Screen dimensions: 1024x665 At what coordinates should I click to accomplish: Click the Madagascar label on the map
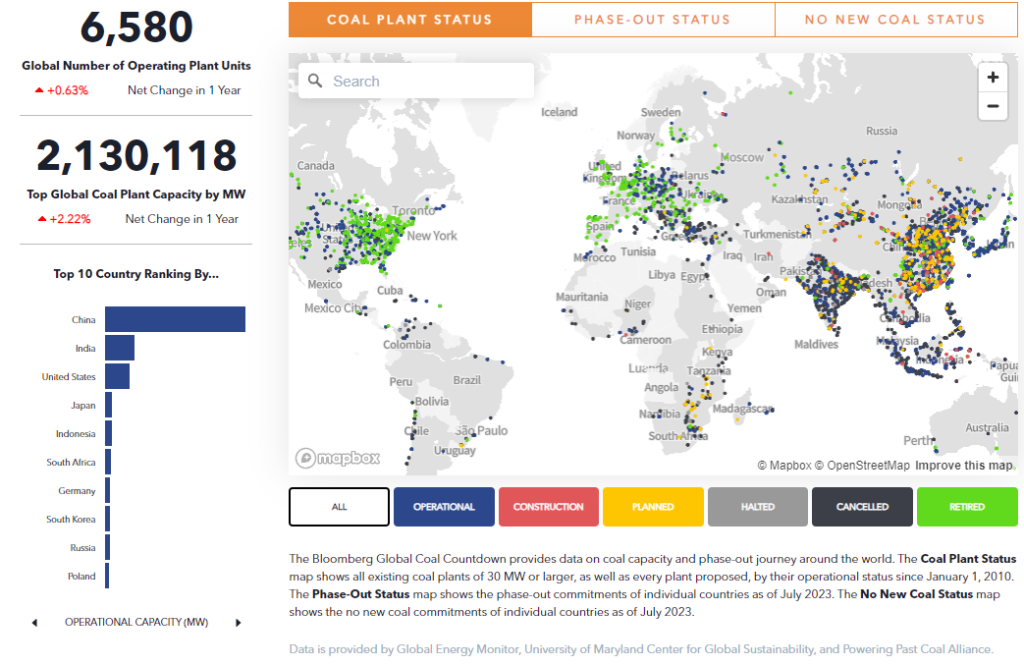pos(743,408)
